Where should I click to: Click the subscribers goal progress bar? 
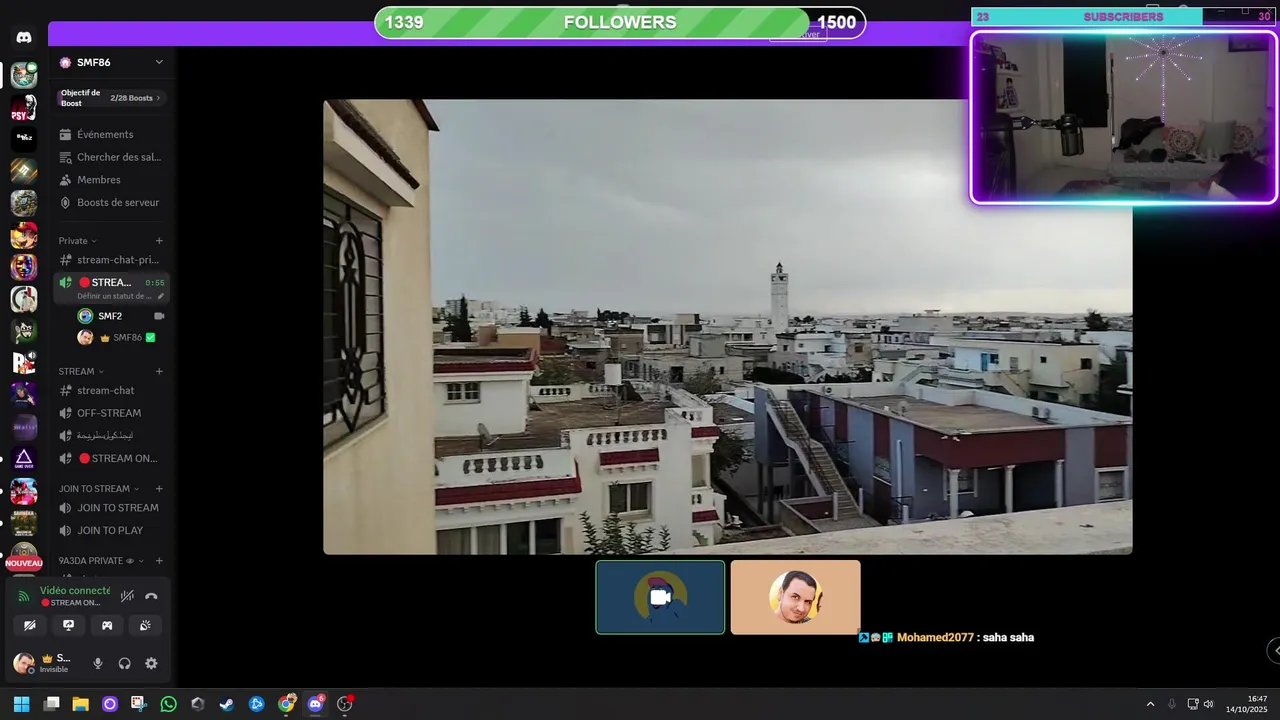click(x=1123, y=17)
